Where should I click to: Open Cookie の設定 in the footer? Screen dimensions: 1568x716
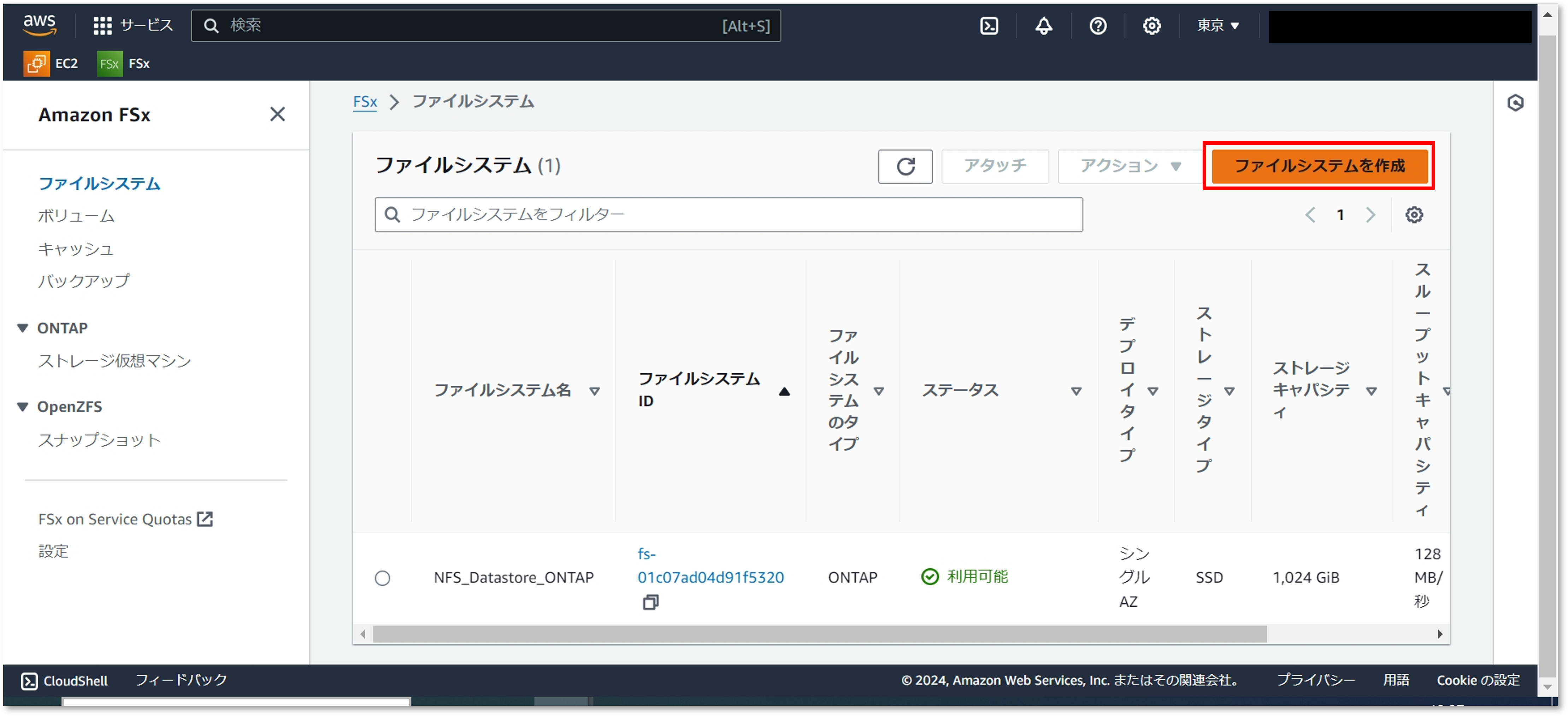click(x=1478, y=680)
